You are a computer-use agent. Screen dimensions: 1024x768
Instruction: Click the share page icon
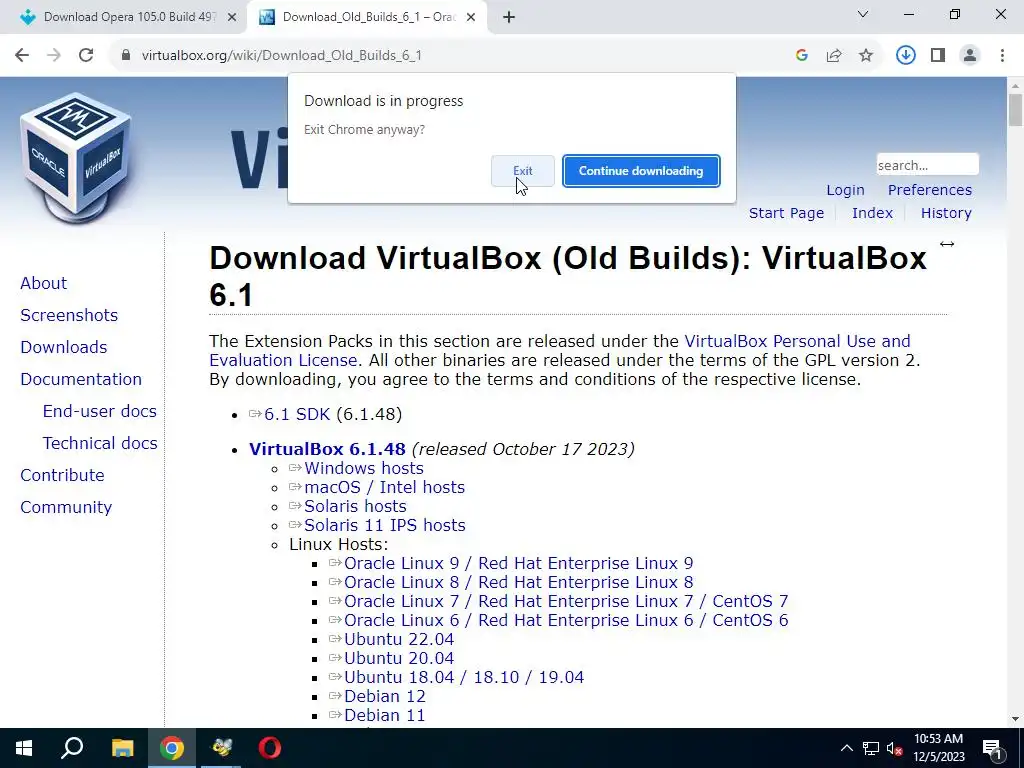click(x=834, y=56)
